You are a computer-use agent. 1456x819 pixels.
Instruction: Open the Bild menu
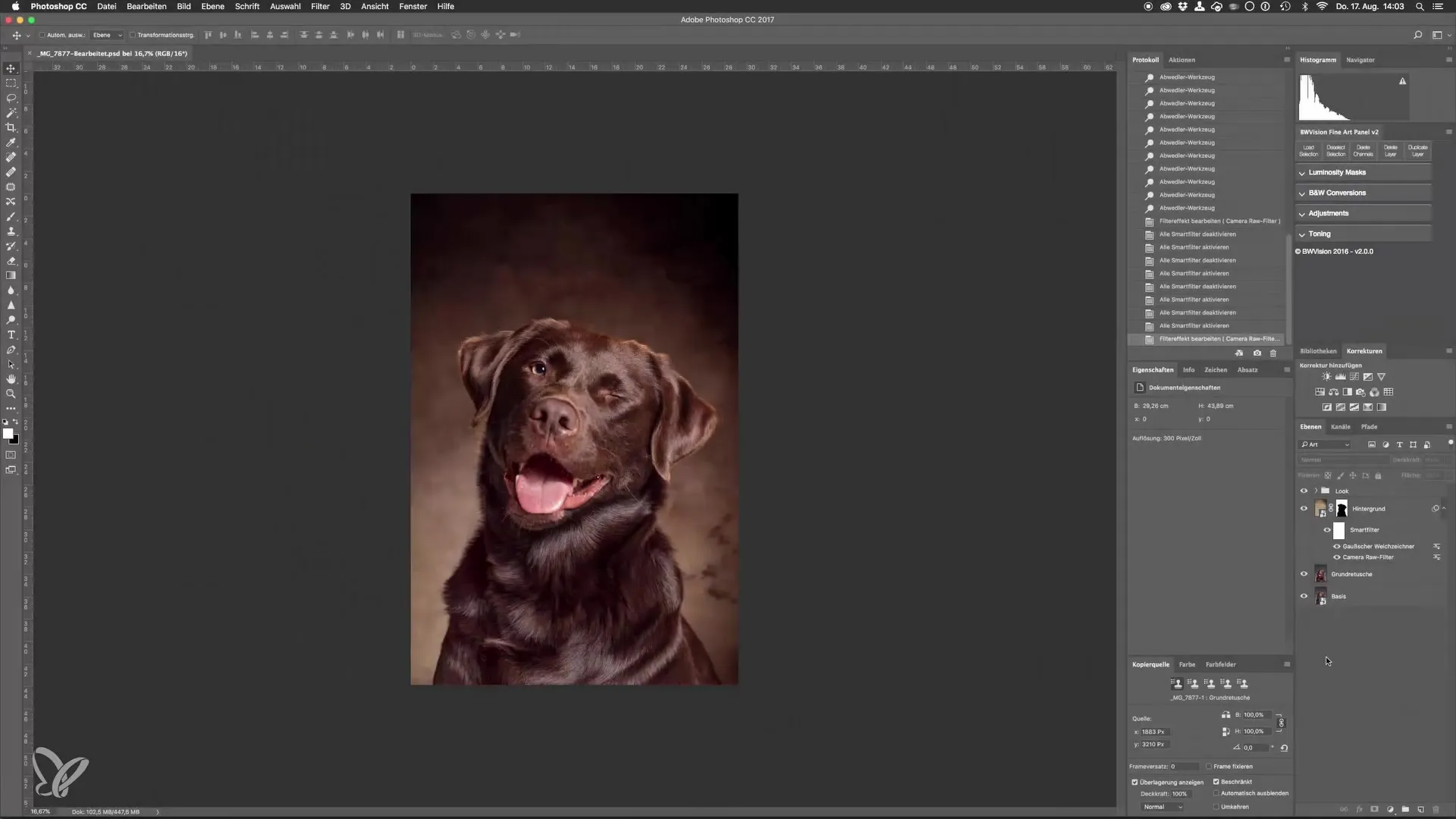[184, 6]
